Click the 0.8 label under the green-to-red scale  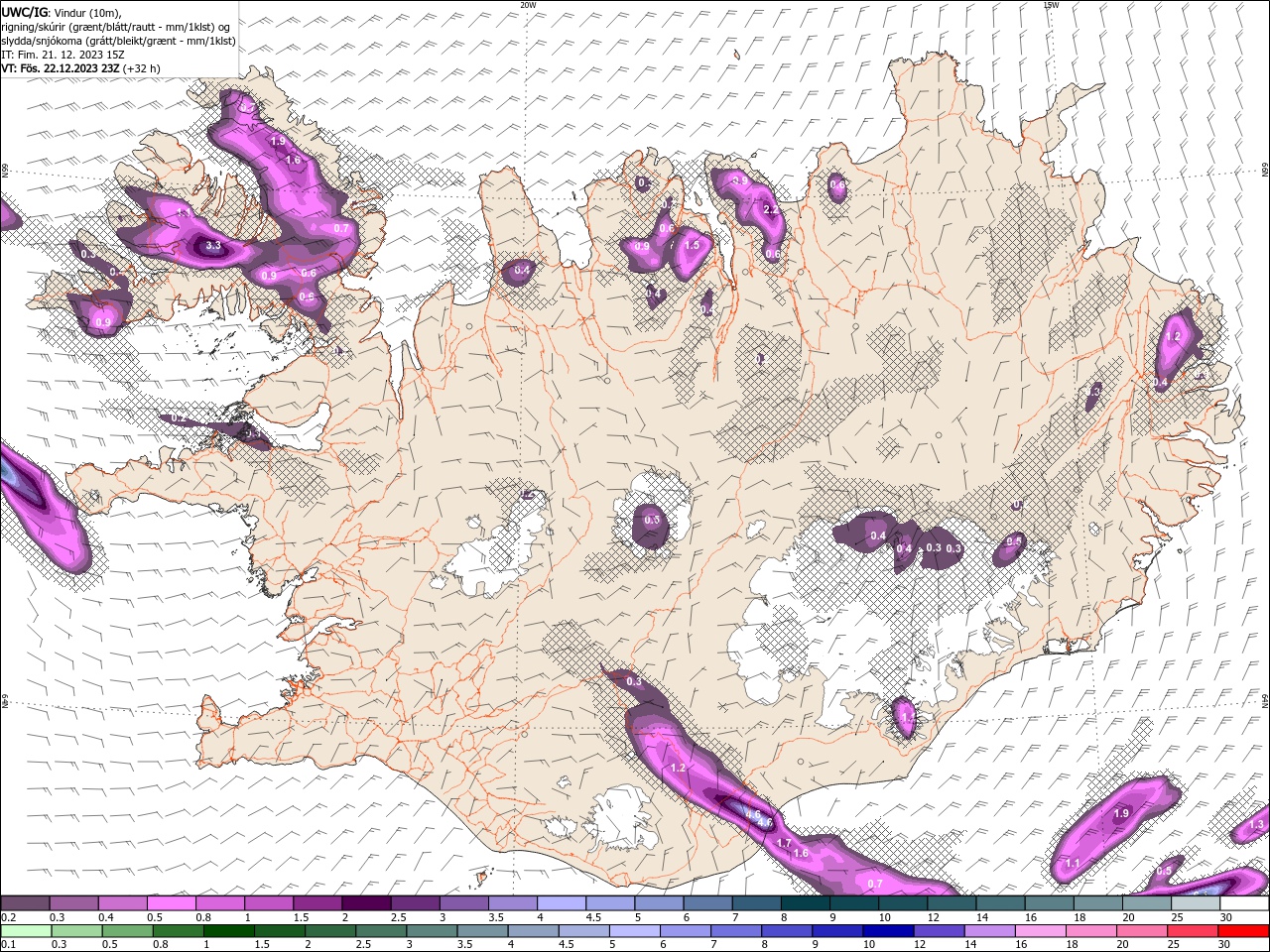pyautogui.click(x=161, y=945)
